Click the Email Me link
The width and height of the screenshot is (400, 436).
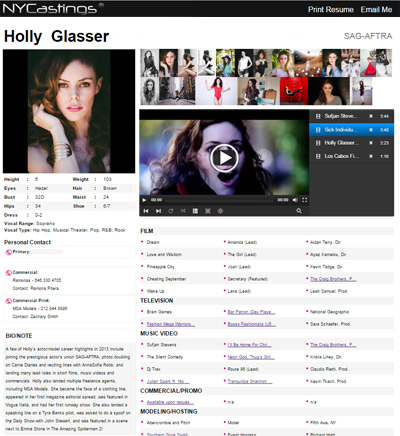(376, 10)
